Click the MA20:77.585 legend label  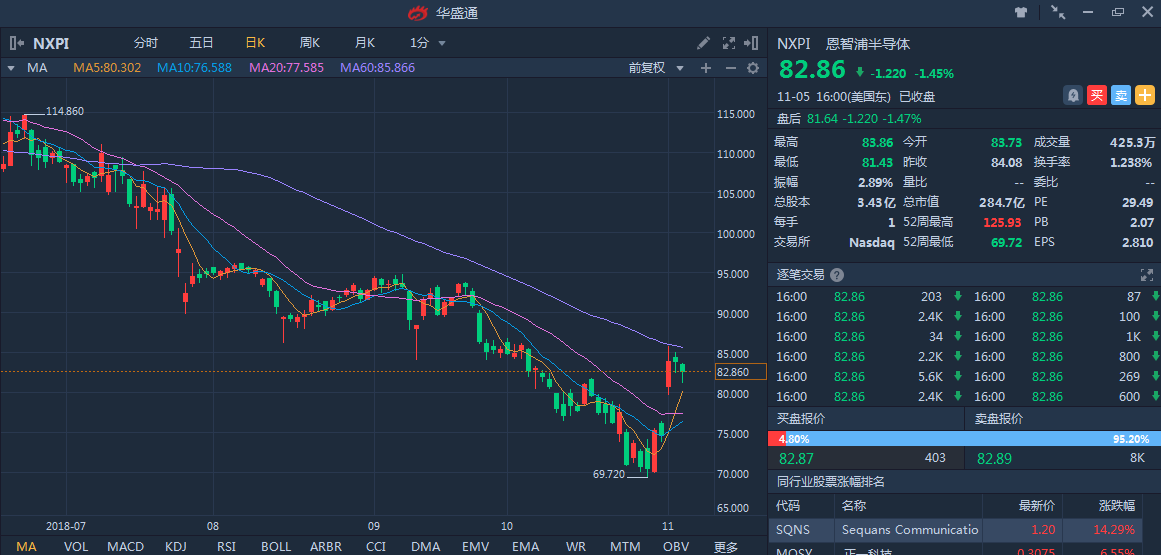pos(287,68)
